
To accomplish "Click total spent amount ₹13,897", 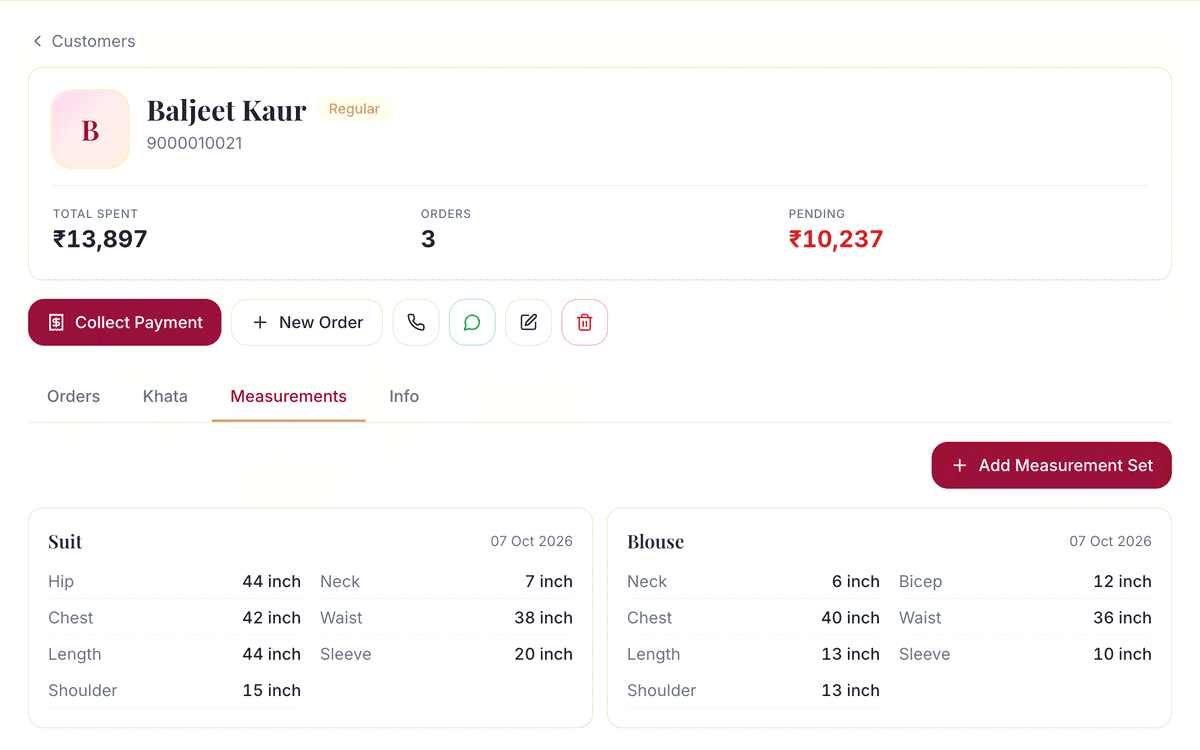I will coord(100,239).
